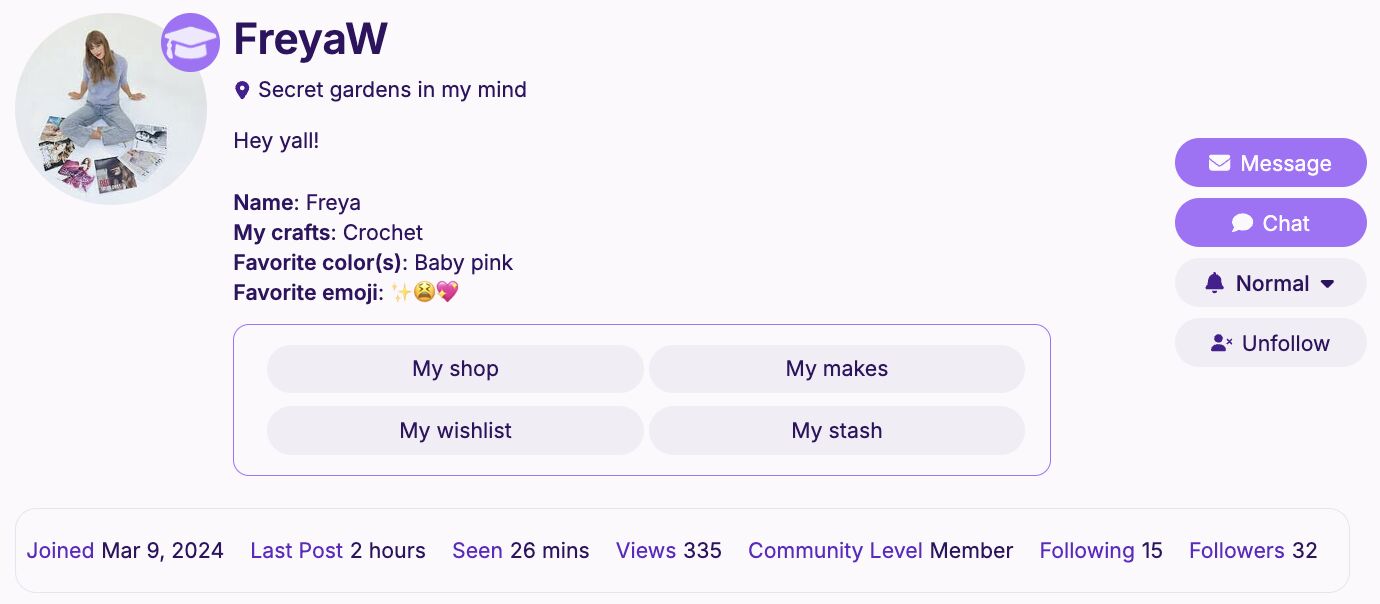Click the location pin icon
Screen dimensions: 1380x604
pos(241,91)
